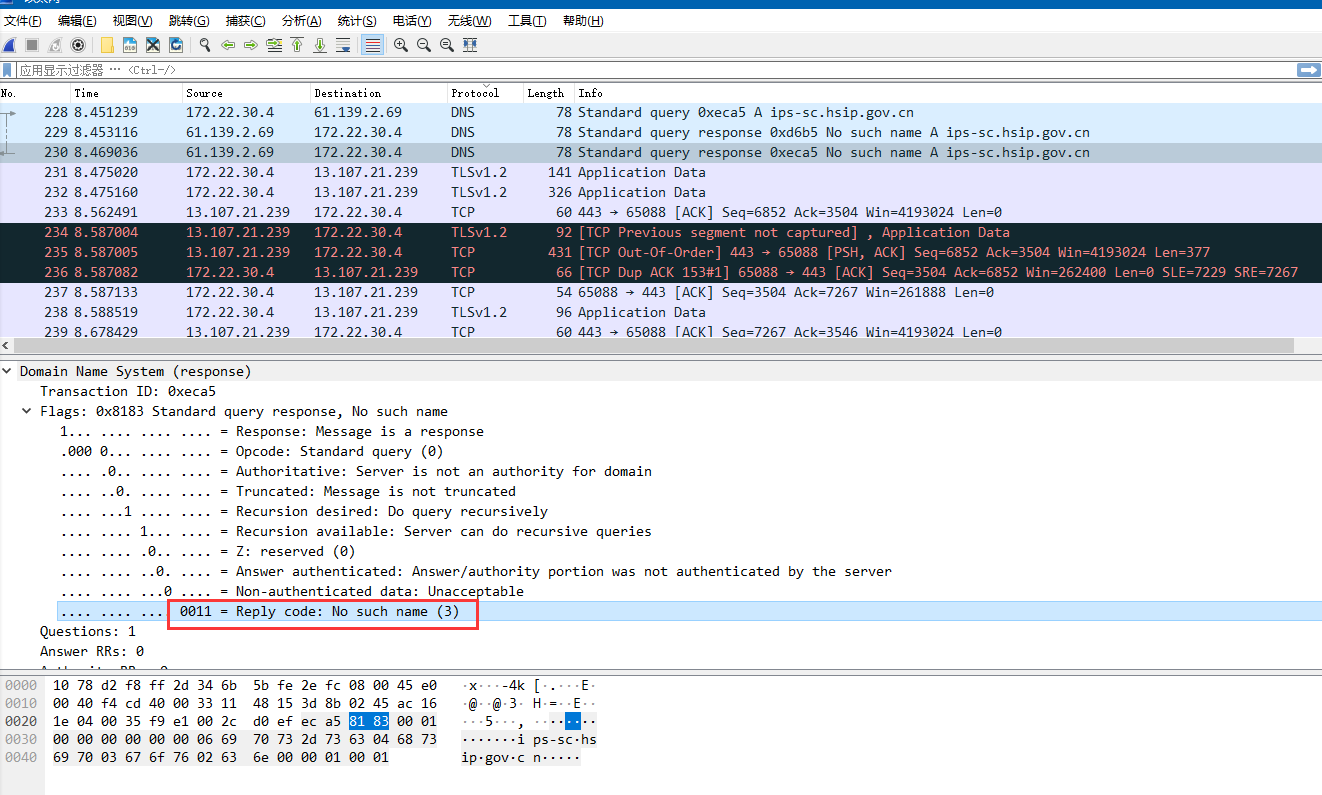Click the find packet magnifier icon

click(205, 45)
